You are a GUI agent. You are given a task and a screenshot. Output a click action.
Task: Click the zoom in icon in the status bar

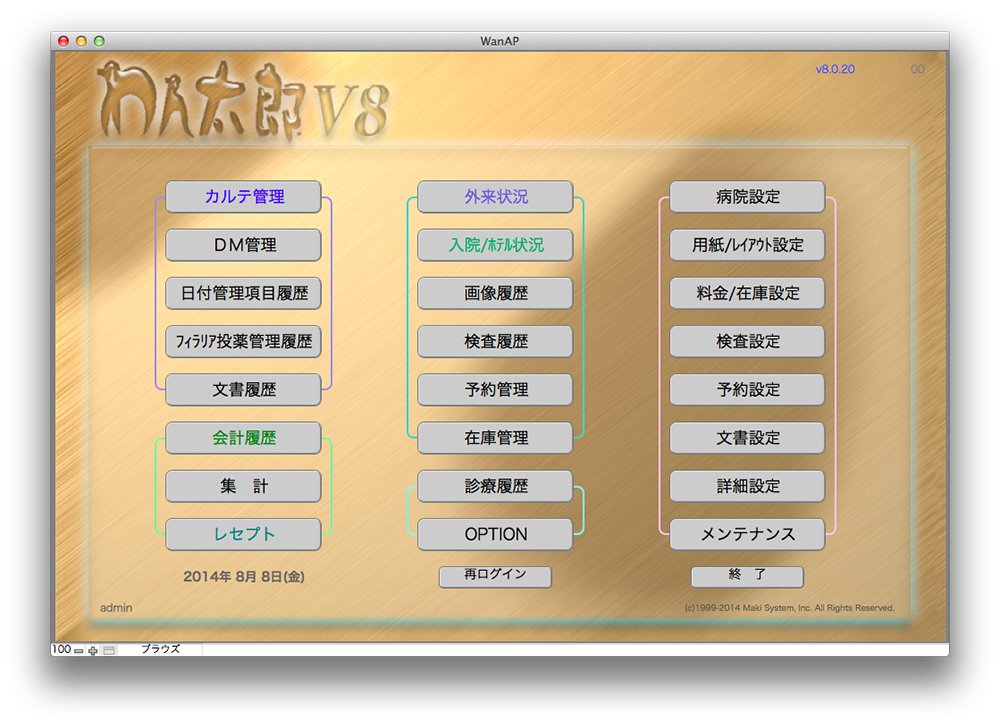[93, 650]
